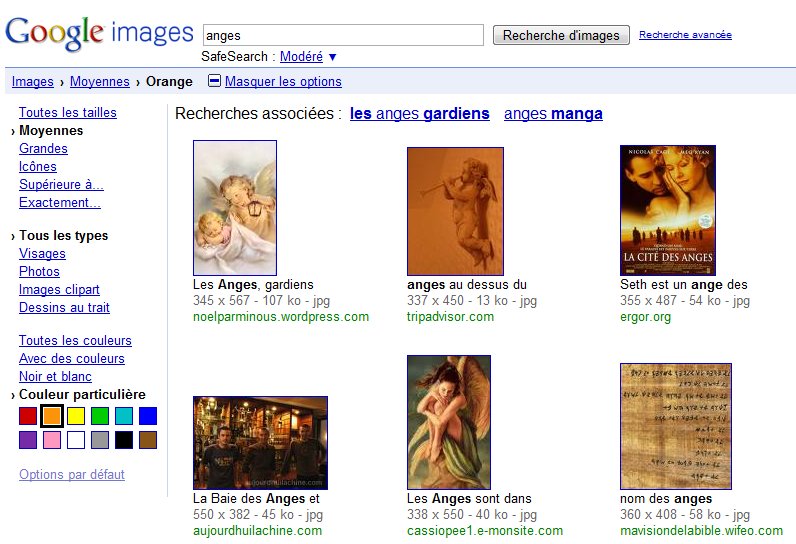
Task: Open Exactement... size option
Action: 59,202
